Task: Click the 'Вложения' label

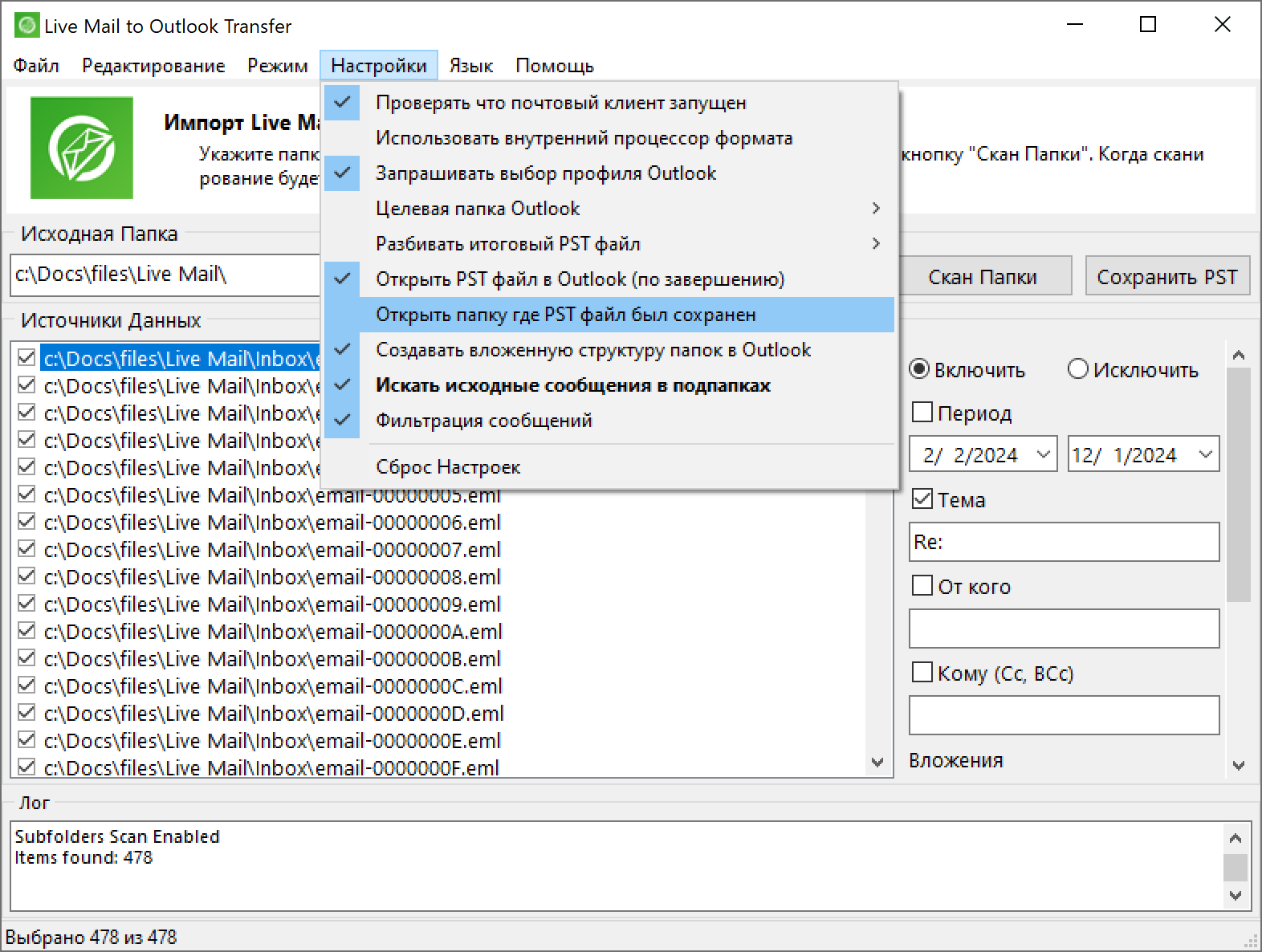Action: click(956, 760)
